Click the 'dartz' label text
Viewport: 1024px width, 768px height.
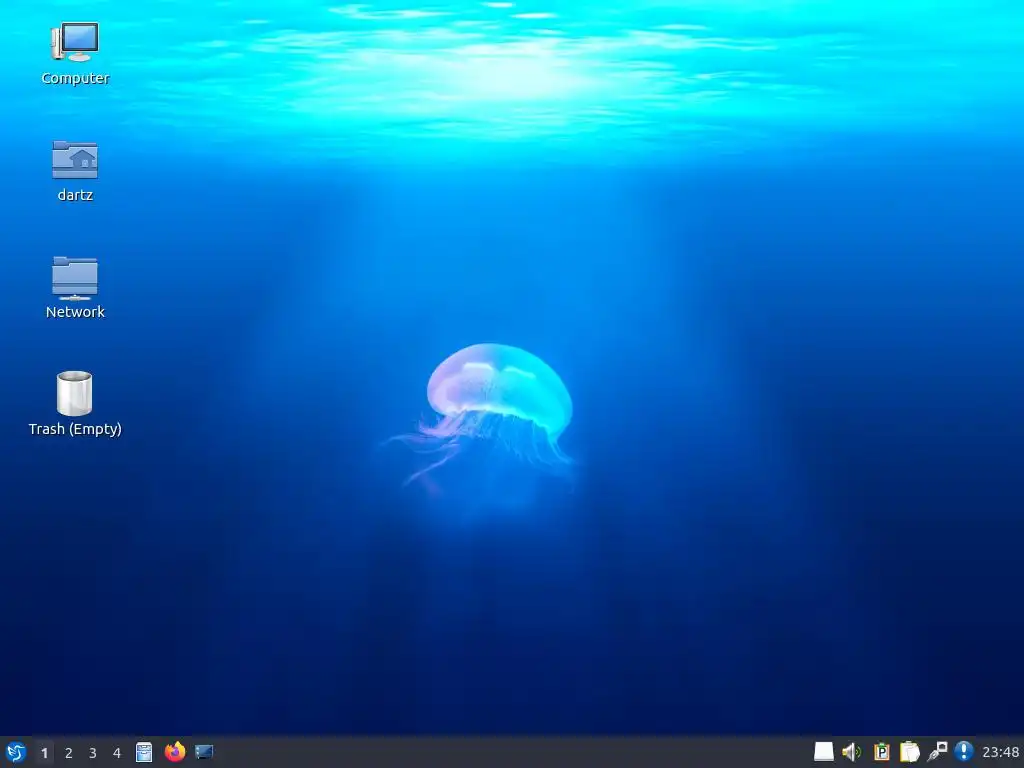coord(75,195)
